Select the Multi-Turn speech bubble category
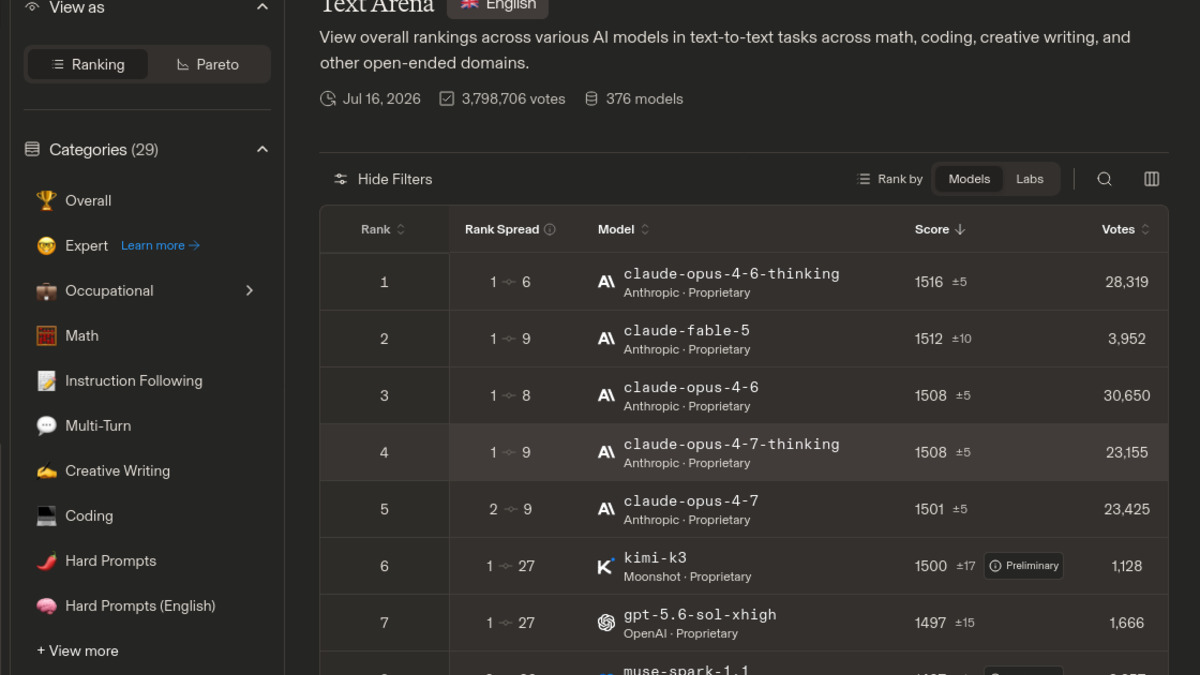Viewport: 1200px width, 675px height. pyautogui.click(x=46, y=425)
